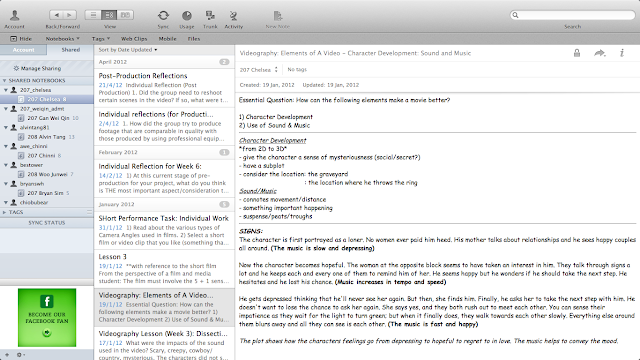Change notebook via 207 Chelsea selector
This screenshot has width=640, height=360.
point(258,70)
